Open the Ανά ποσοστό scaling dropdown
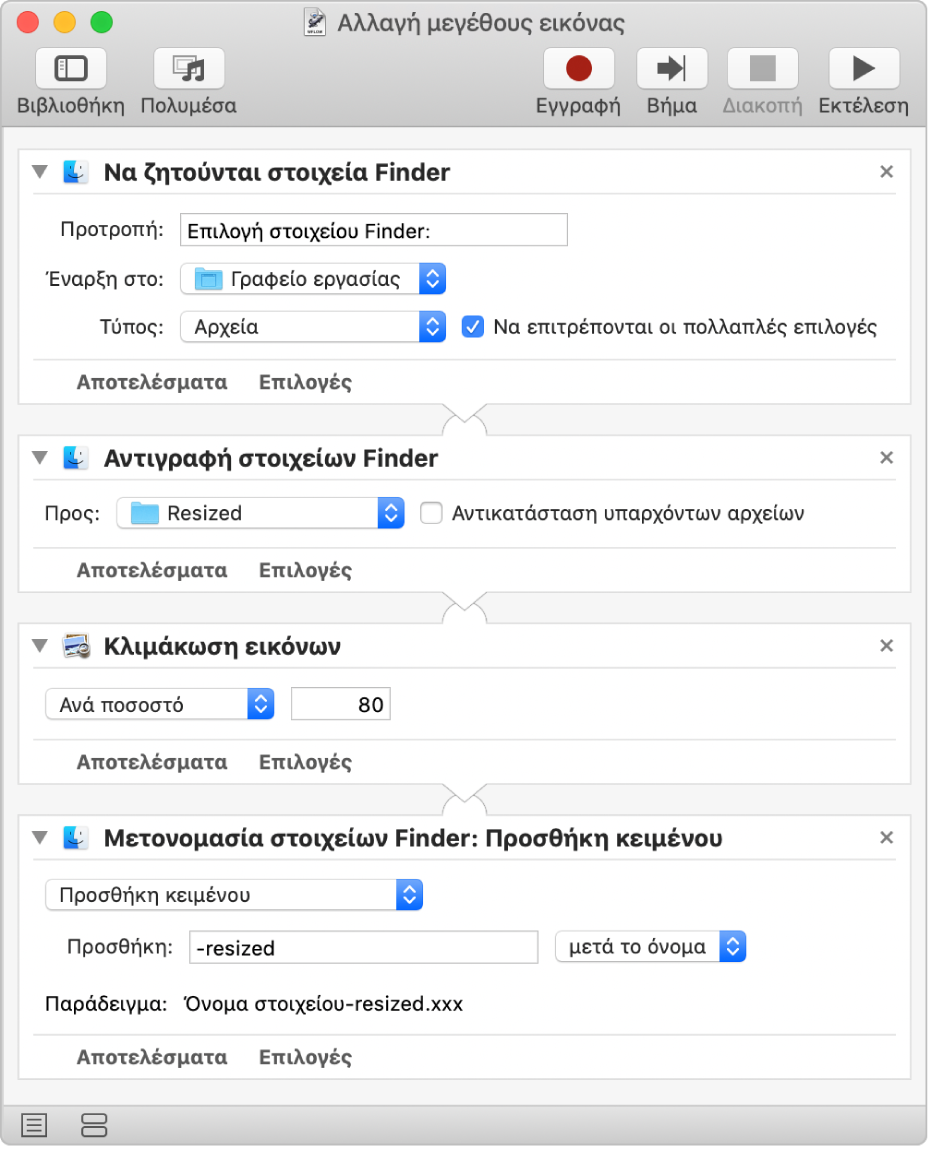The width and height of the screenshot is (931, 1149). 160,705
